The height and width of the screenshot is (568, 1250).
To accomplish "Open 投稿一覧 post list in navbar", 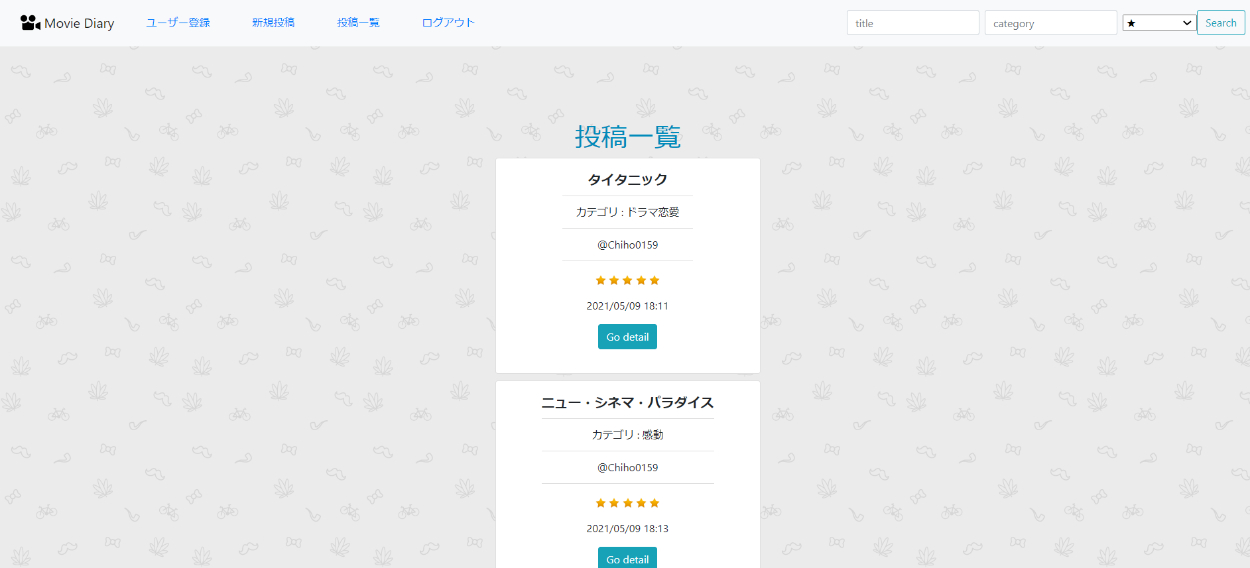I will pyautogui.click(x=358, y=22).
